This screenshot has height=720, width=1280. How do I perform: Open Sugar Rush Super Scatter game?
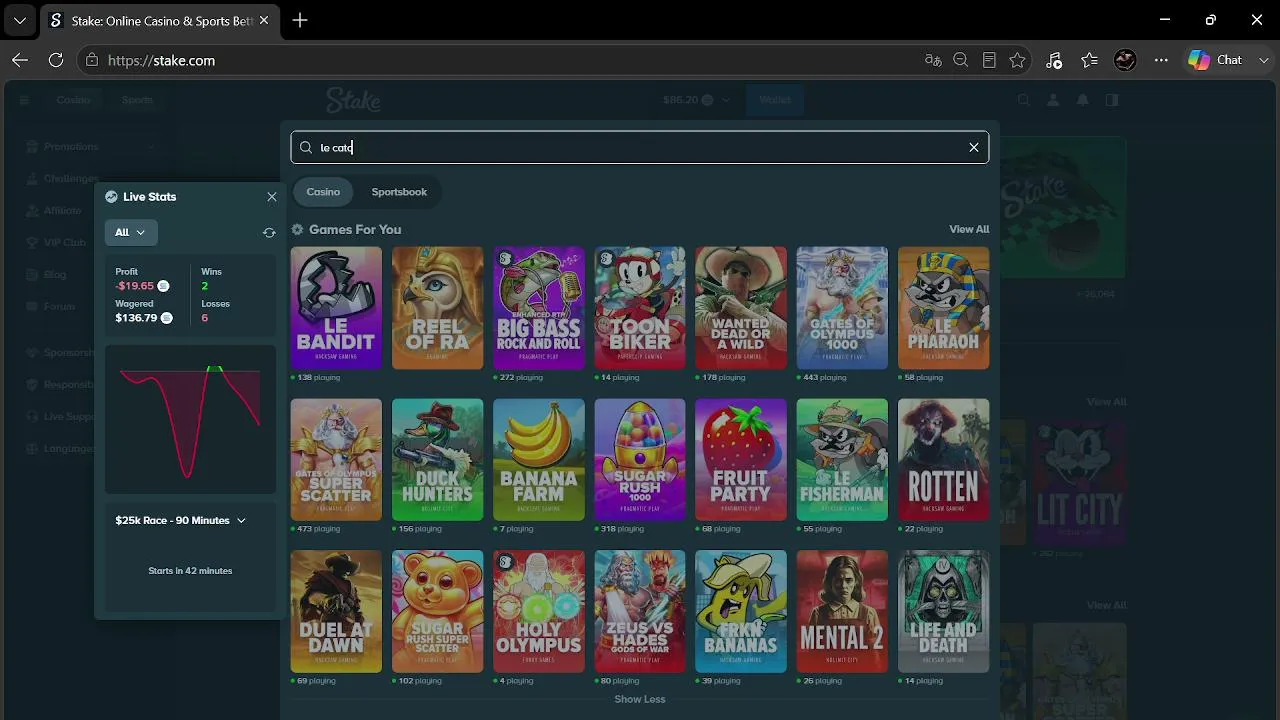click(437, 612)
